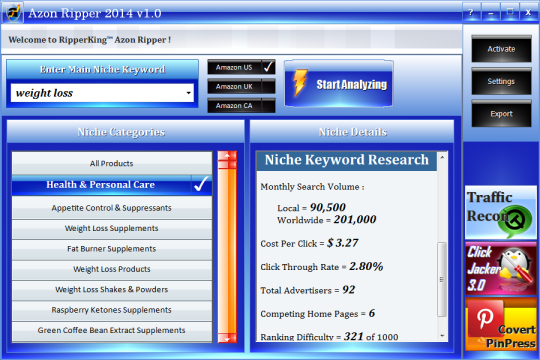The height and width of the screenshot is (360, 540).
Task: Click the orange category list scroll up arrow
Action: tap(227, 155)
